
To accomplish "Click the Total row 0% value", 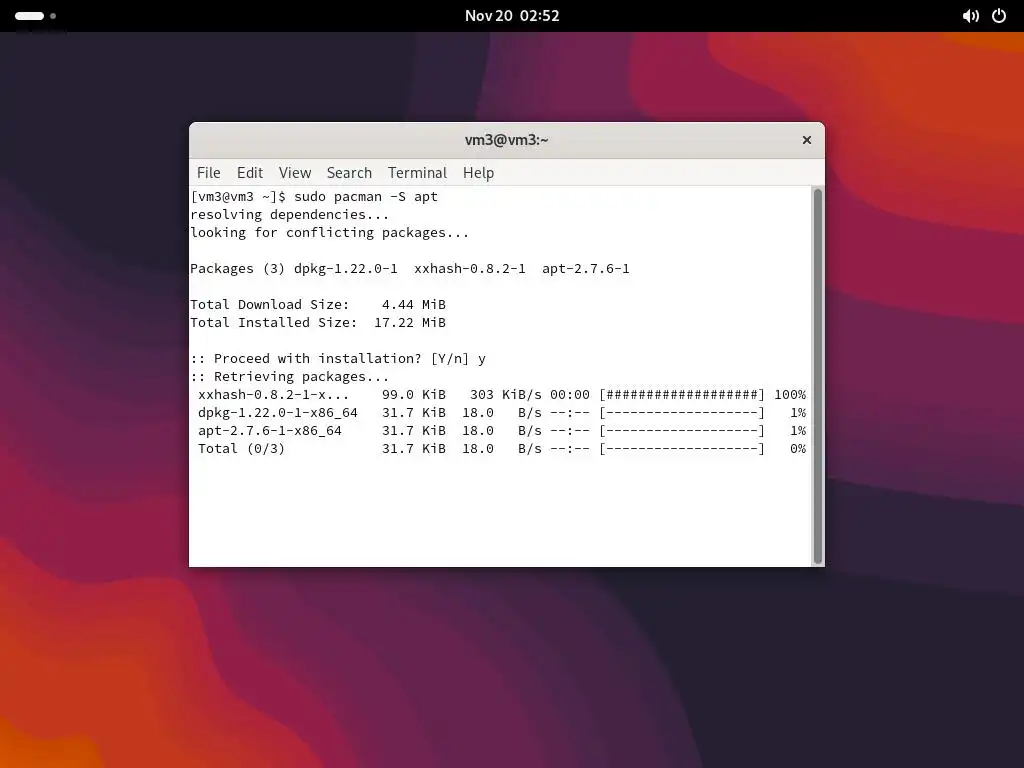I will [797, 449].
